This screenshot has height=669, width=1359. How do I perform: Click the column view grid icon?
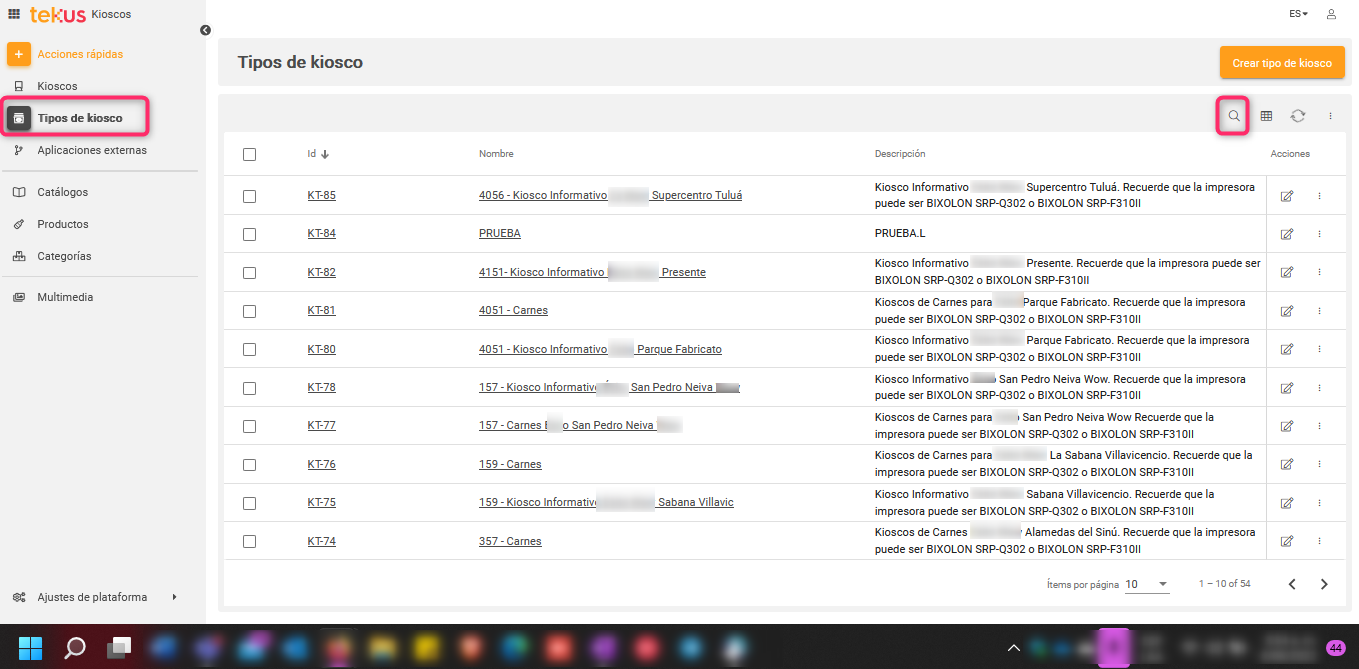[x=1266, y=116]
